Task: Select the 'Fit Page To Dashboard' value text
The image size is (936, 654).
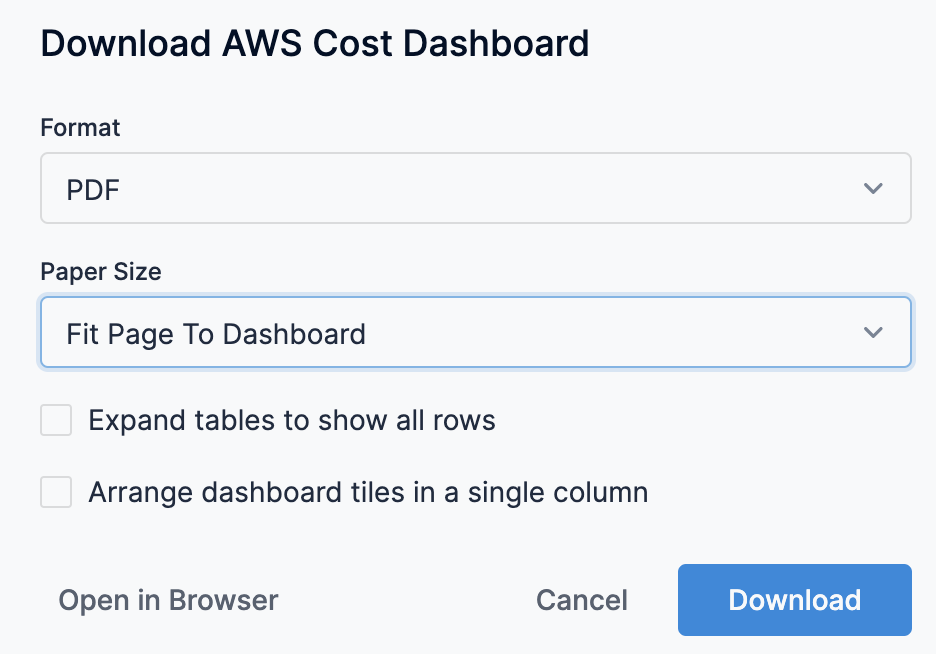Action: [x=216, y=333]
